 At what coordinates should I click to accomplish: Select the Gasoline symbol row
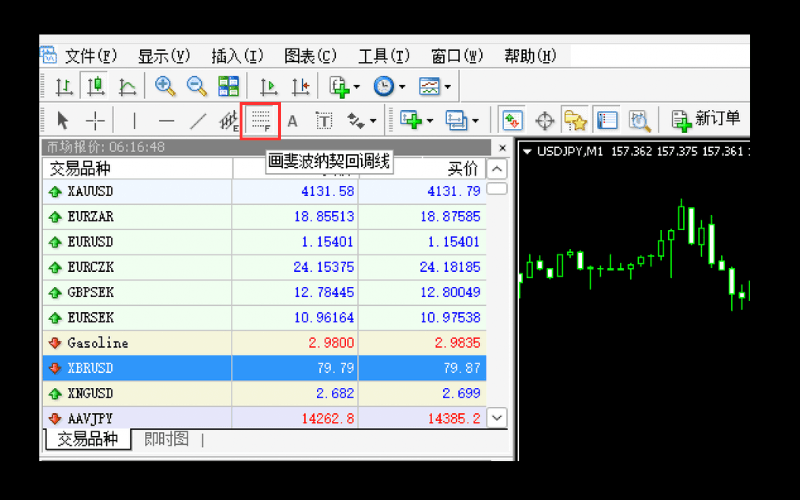point(264,343)
